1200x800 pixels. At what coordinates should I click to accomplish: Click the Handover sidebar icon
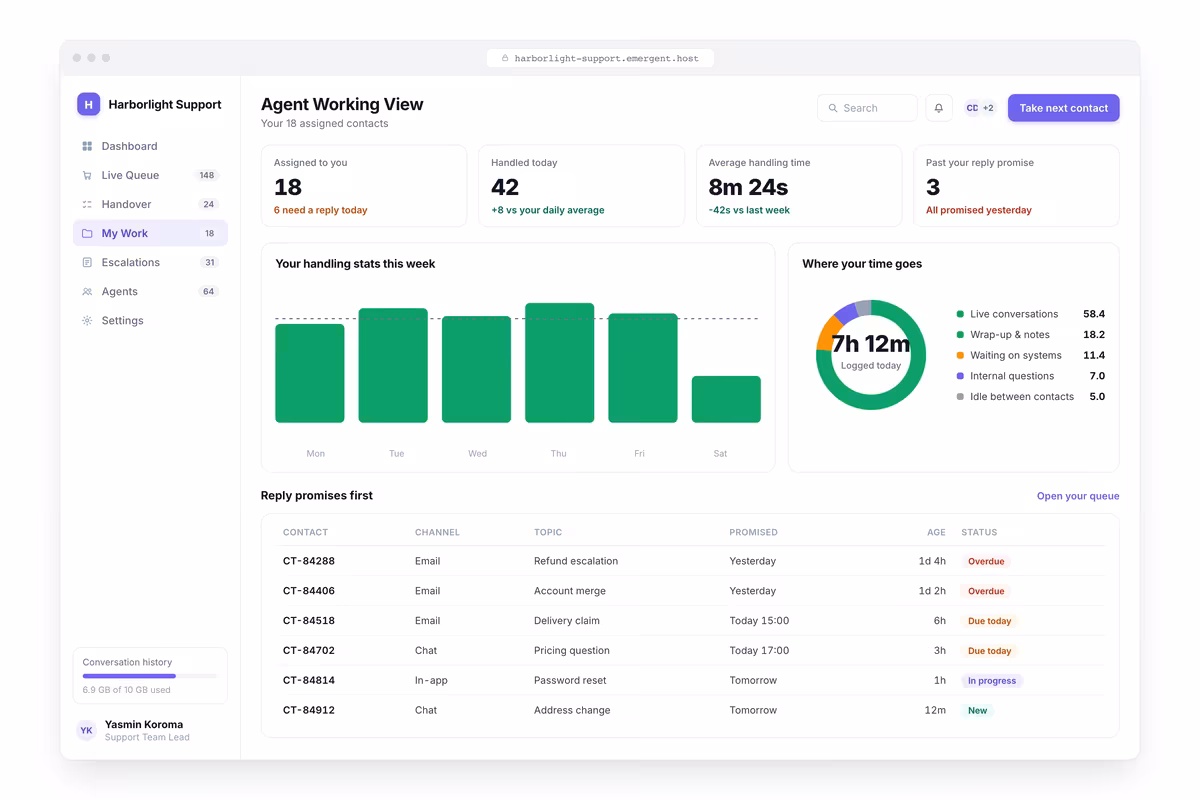click(x=87, y=204)
